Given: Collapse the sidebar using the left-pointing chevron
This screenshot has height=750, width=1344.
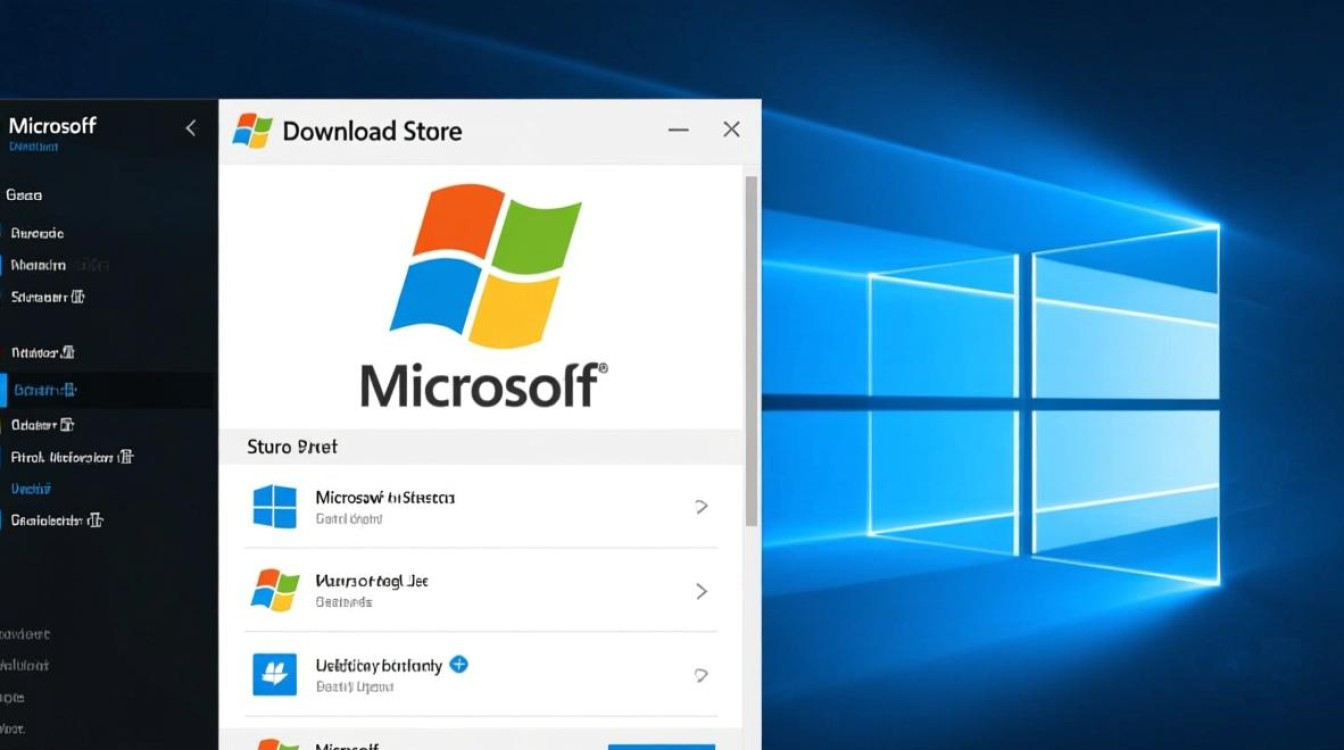Looking at the screenshot, I should [x=191, y=128].
